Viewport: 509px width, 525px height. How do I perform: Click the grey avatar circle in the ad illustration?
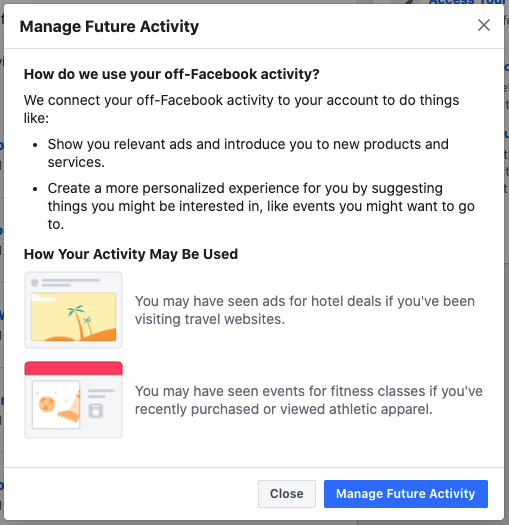coord(34,283)
